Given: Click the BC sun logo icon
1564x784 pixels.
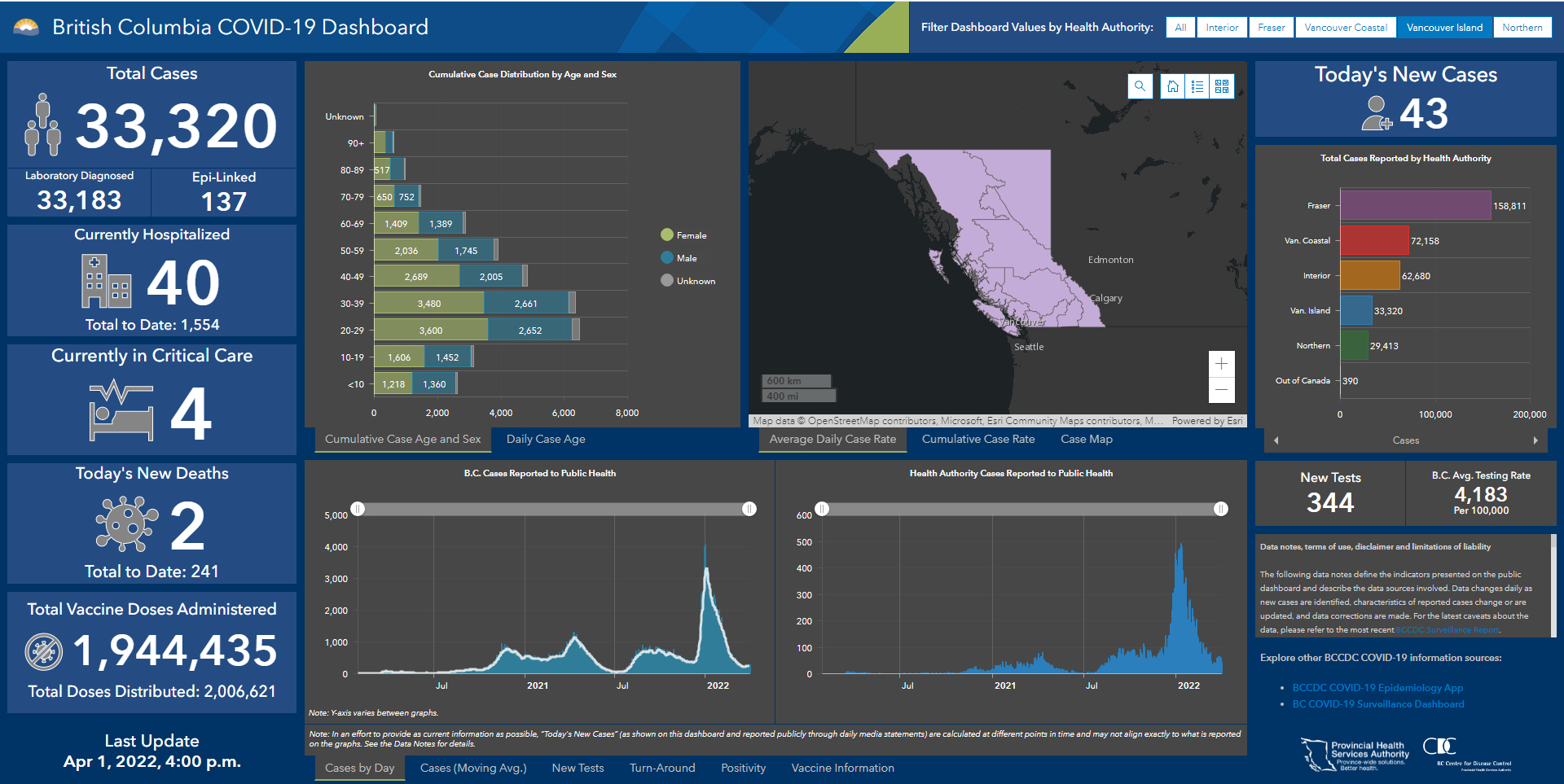Looking at the screenshot, I should click(x=26, y=28).
